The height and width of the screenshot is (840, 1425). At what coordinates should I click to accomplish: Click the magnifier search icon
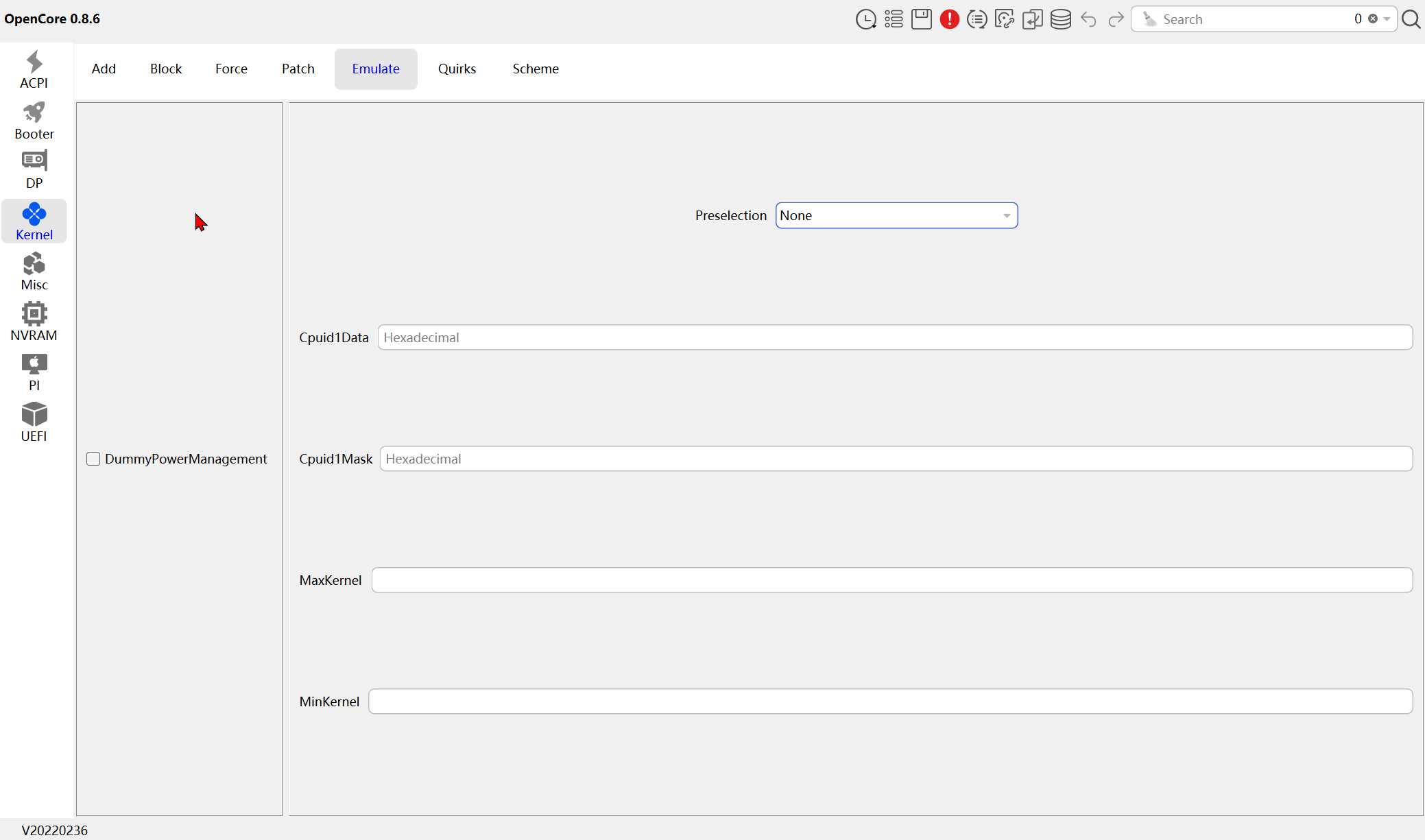[1411, 19]
